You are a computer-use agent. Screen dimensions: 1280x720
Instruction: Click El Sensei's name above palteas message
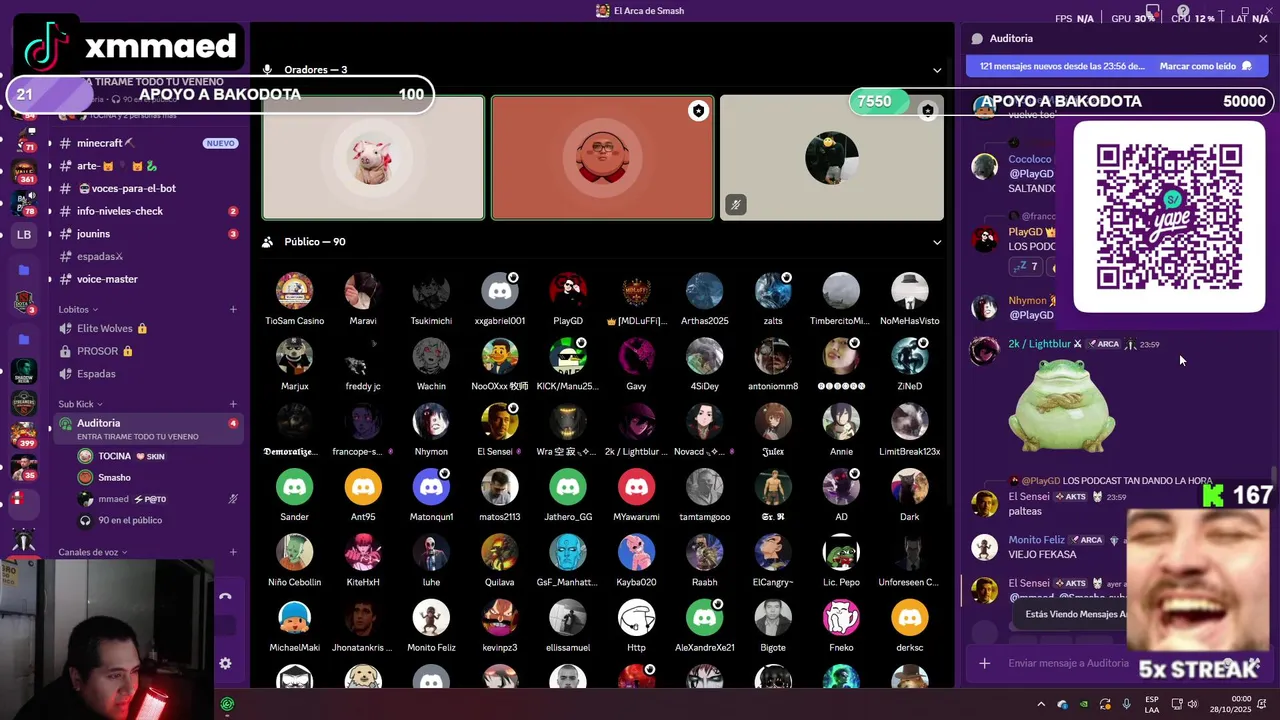point(1029,496)
